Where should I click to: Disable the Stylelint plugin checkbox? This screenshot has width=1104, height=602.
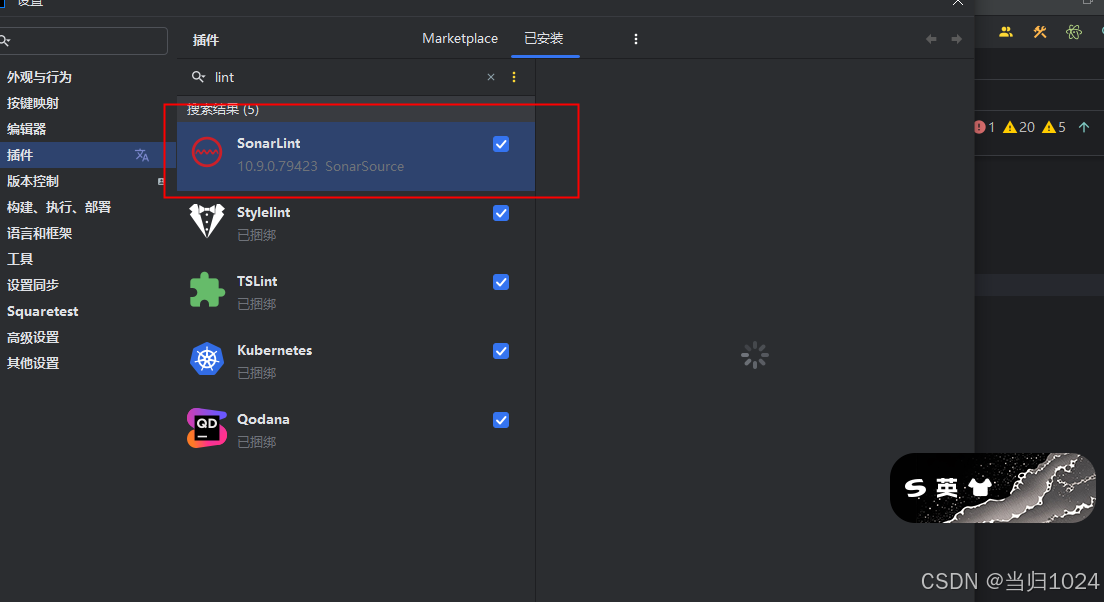(501, 213)
